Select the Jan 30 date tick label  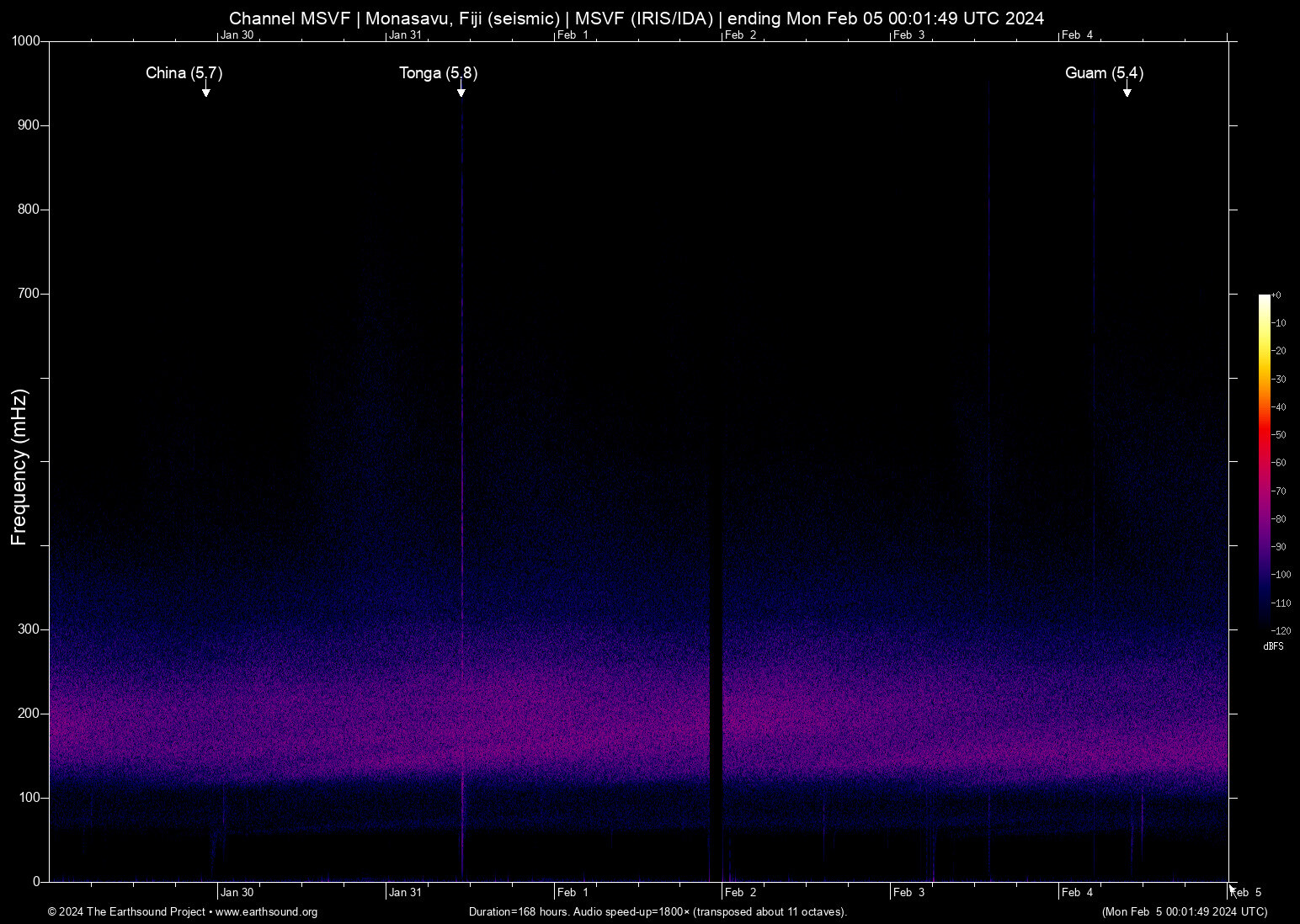(x=237, y=892)
